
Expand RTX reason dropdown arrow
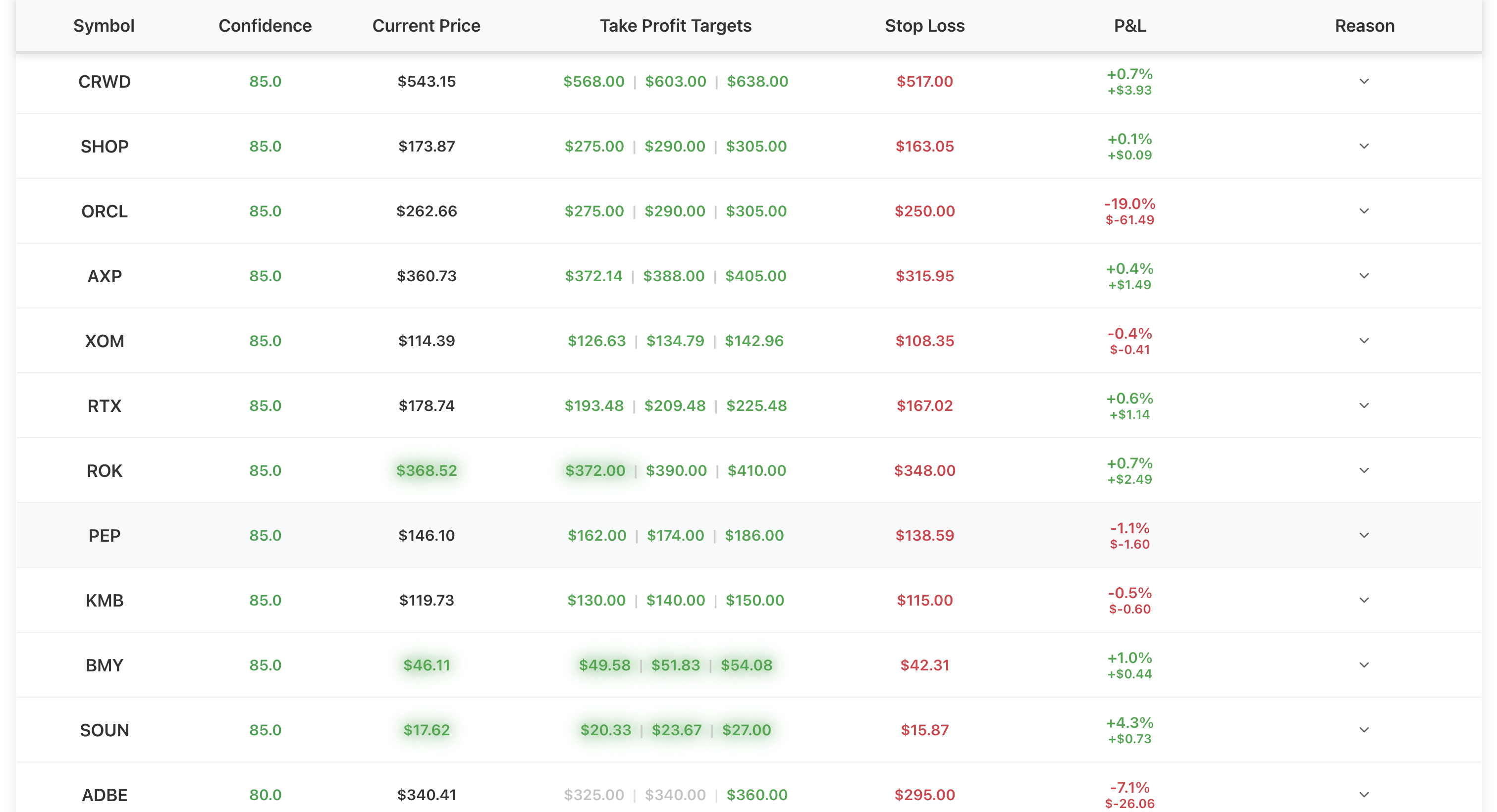(1364, 406)
